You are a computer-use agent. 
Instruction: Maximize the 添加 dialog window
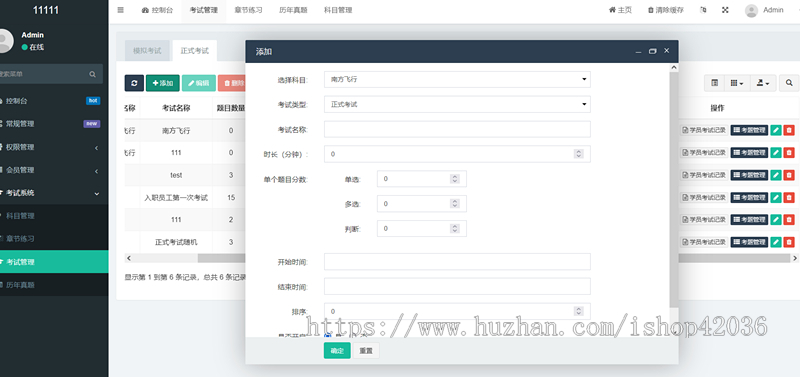coord(653,51)
